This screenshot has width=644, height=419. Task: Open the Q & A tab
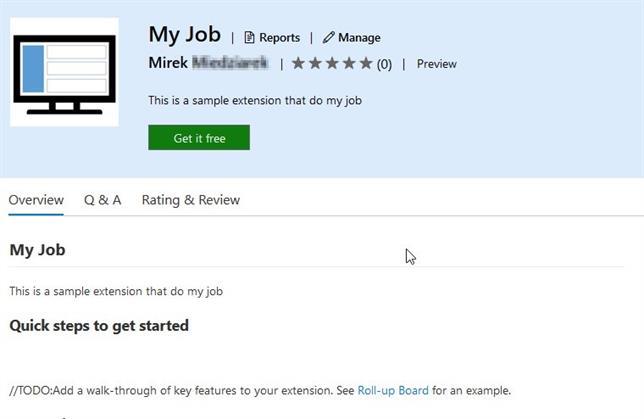click(103, 200)
